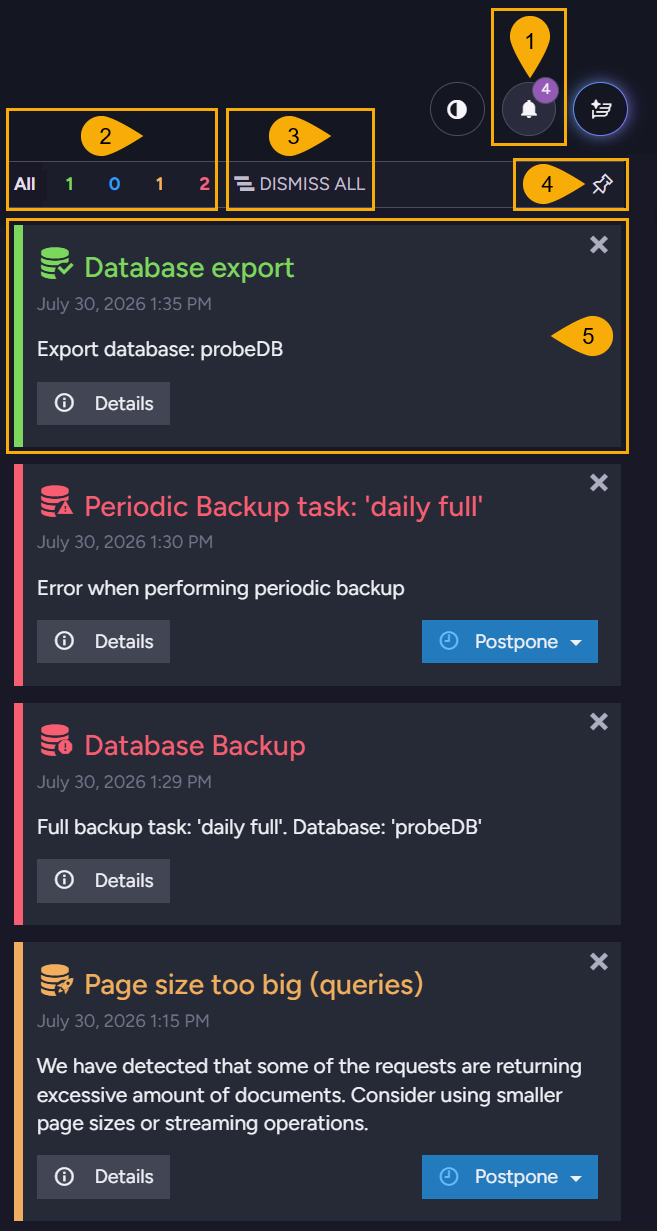Click the glowing AI assistant icon
Screen dimensions: 657x1231
tap(600, 109)
